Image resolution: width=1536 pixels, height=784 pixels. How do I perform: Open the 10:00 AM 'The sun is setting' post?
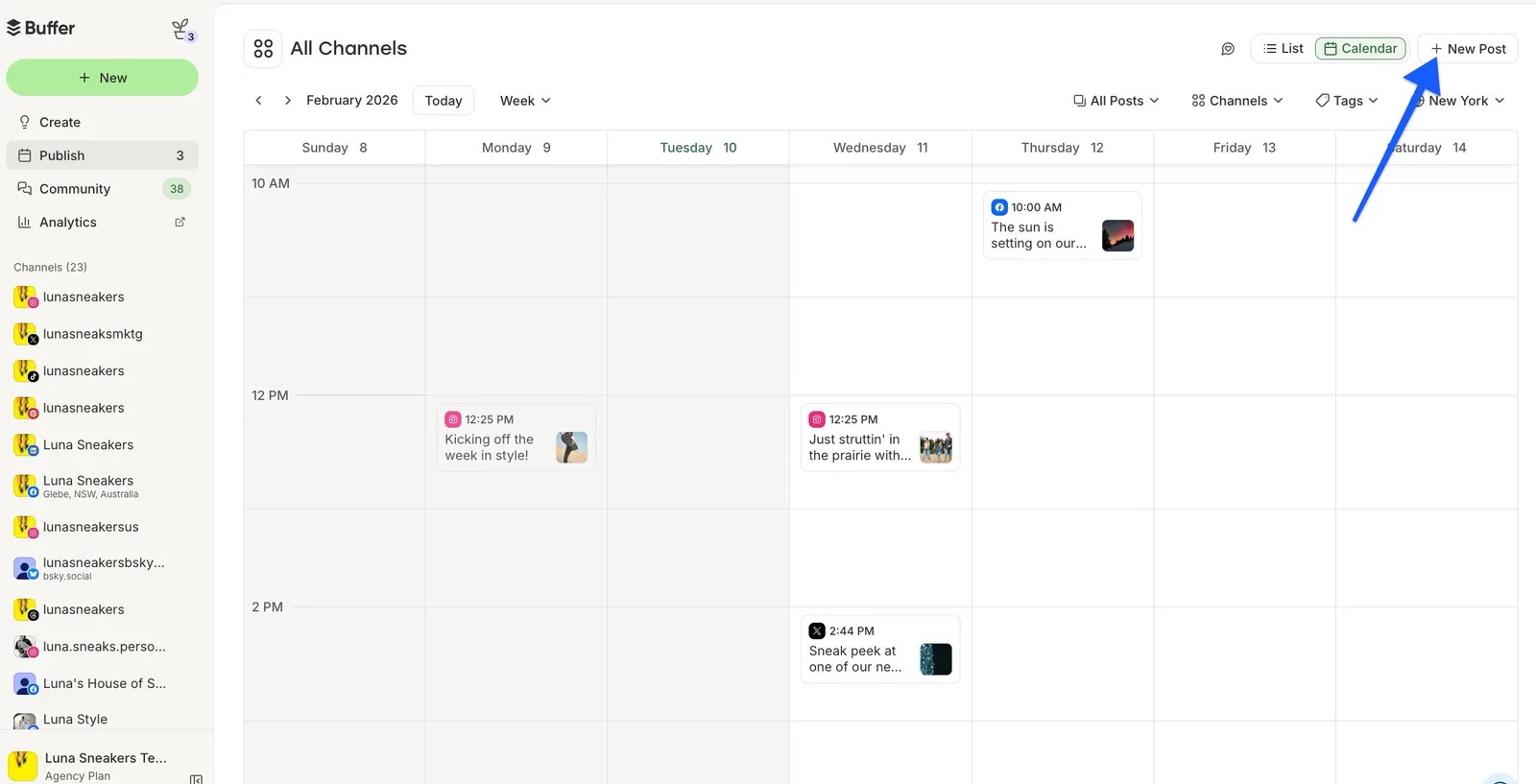click(x=1063, y=226)
